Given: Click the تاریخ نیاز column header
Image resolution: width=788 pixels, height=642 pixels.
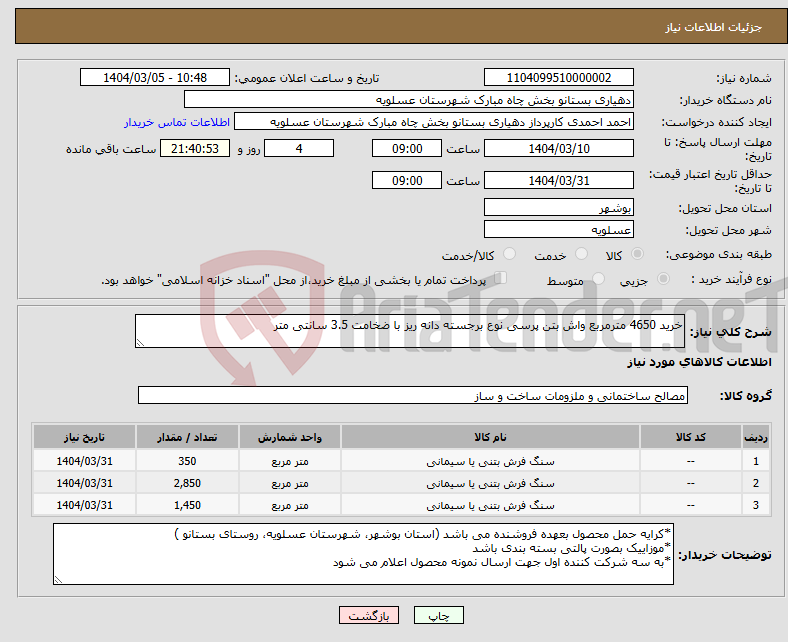Looking at the screenshot, I should click(84, 437).
